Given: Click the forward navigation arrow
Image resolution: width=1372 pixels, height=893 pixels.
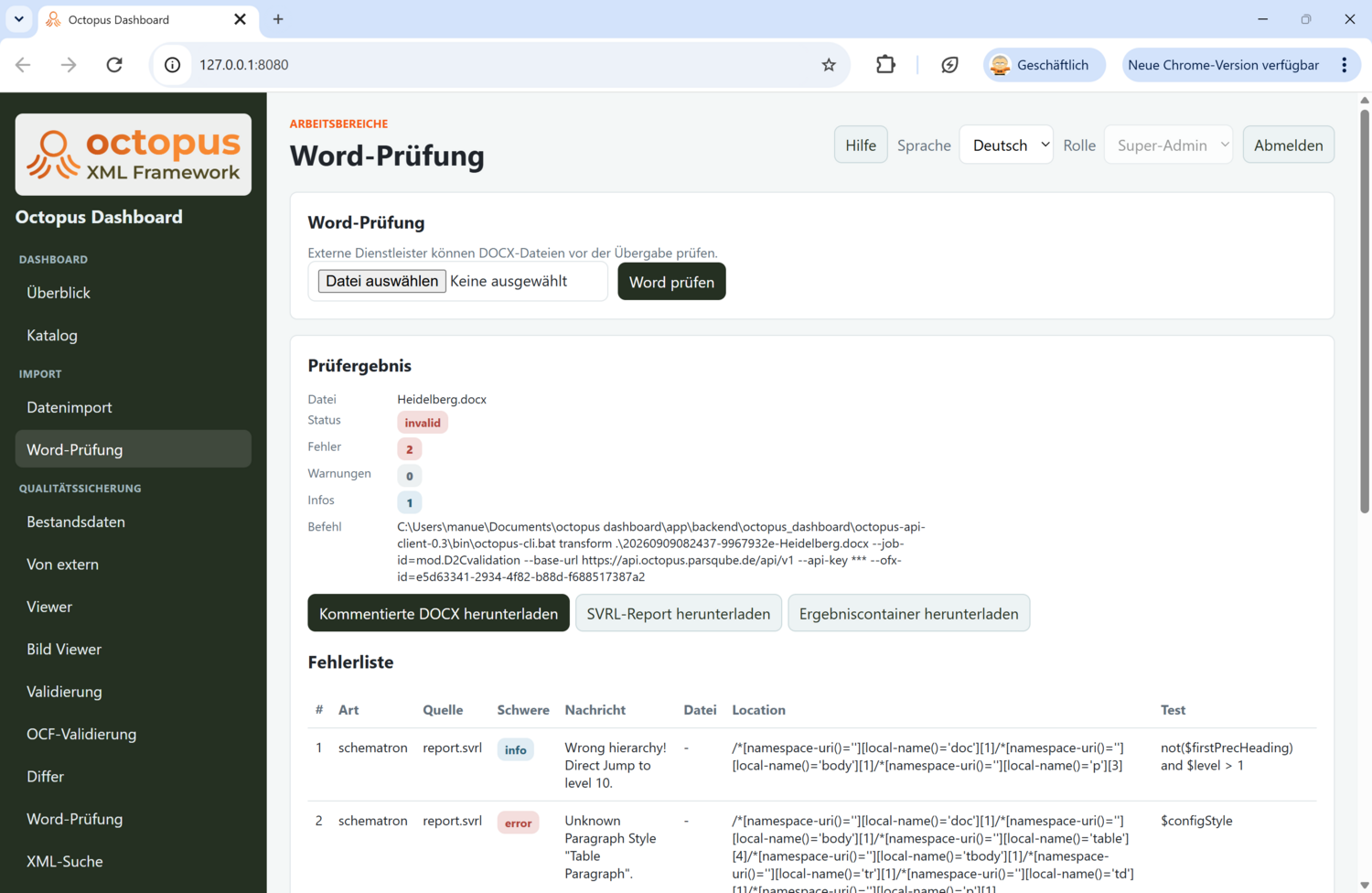Looking at the screenshot, I should pyautogui.click(x=69, y=65).
